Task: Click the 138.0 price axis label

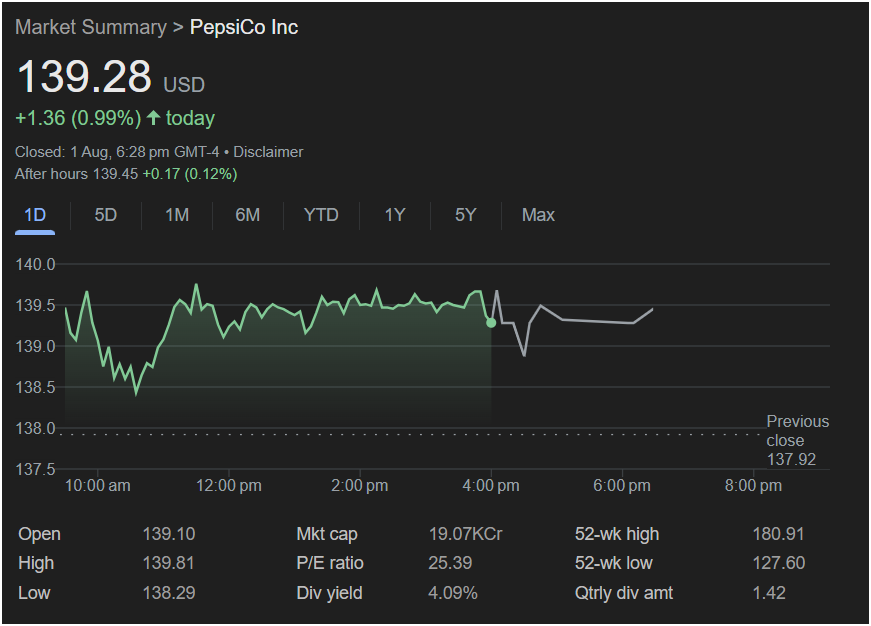Action: coord(36,429)
